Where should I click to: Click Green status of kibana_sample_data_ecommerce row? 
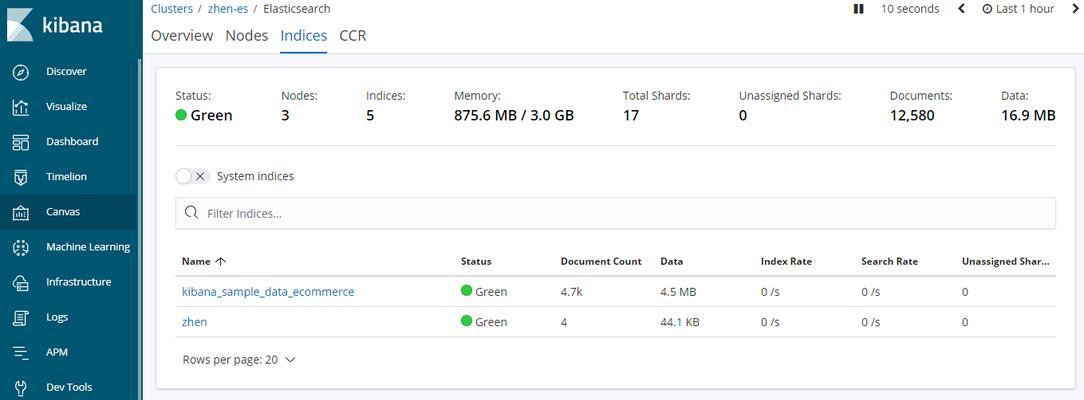click(x=484, y=292)
